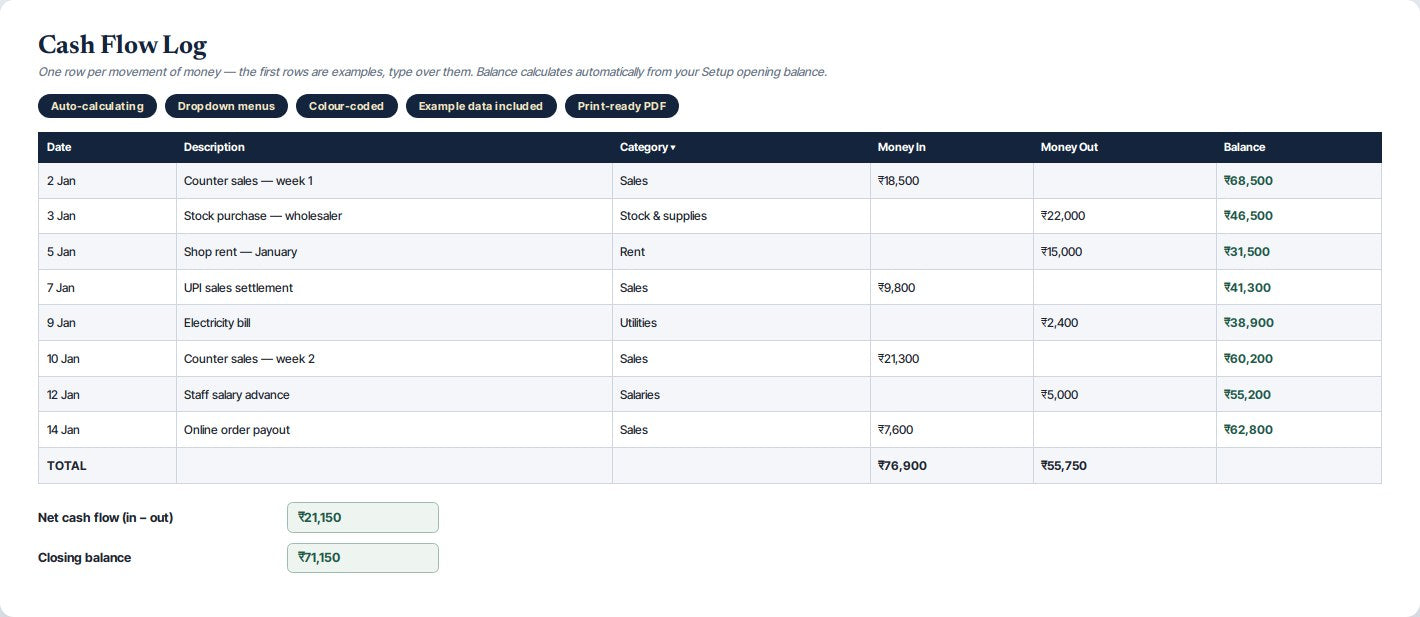Select the 9 Jan date cell
This screenshot has width=1420, height=617.
tap(107, 323)
